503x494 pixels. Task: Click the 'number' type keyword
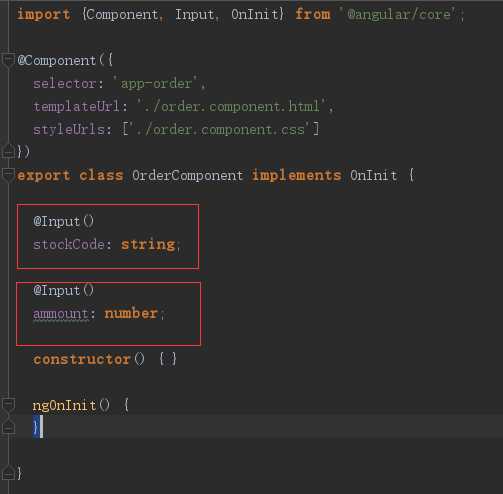(x=131, y=313)
